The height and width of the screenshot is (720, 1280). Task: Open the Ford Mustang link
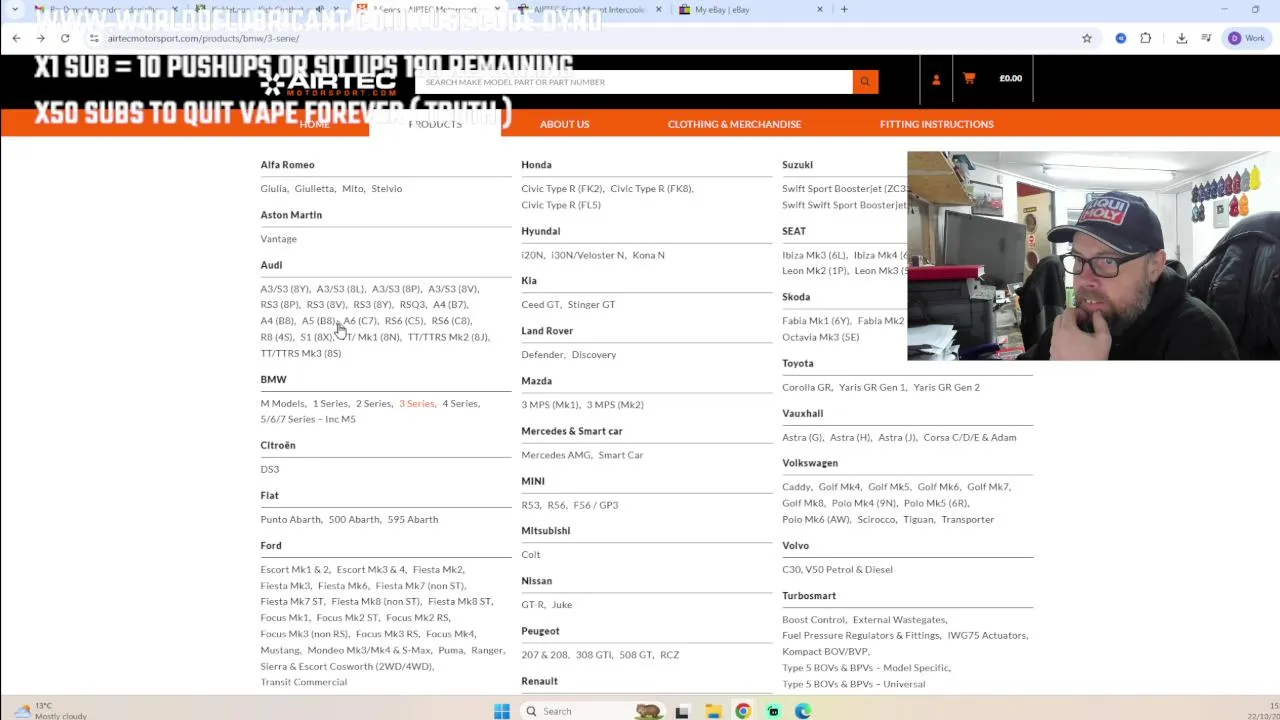279,650
